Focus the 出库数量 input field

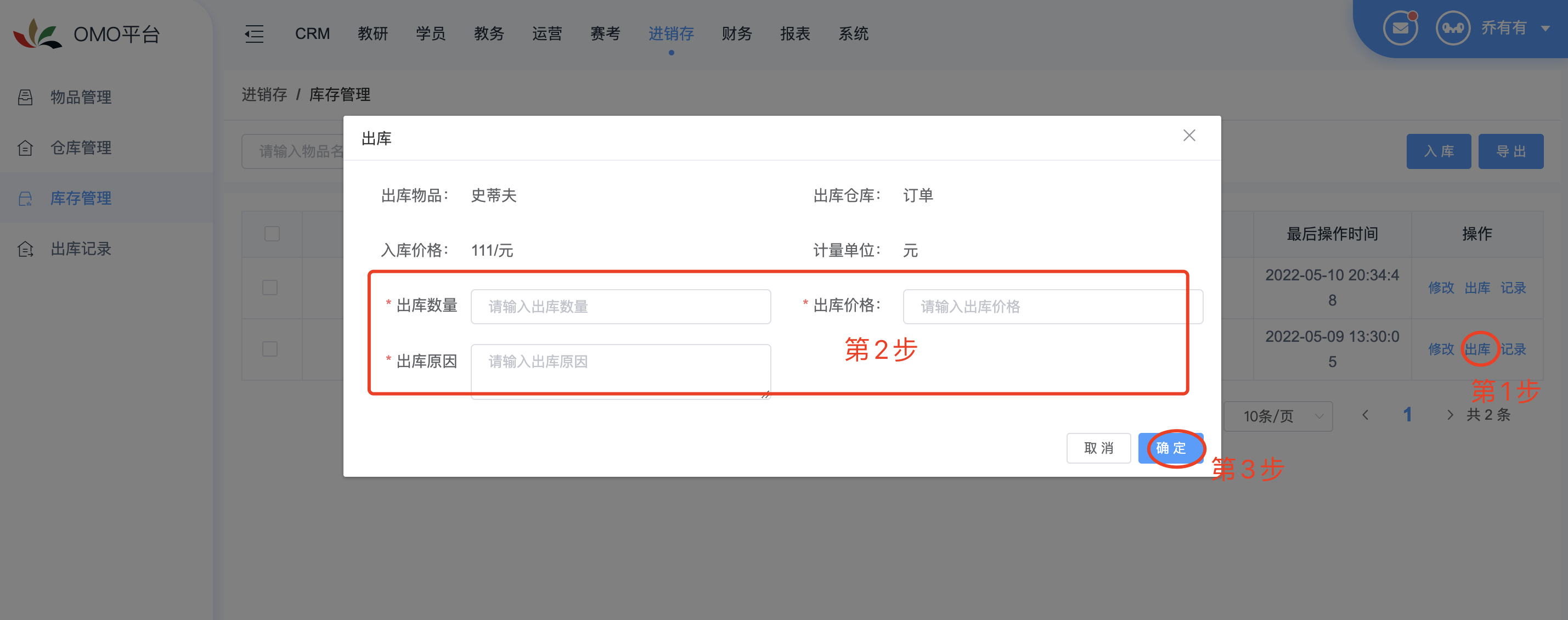(x=621, y=307)
